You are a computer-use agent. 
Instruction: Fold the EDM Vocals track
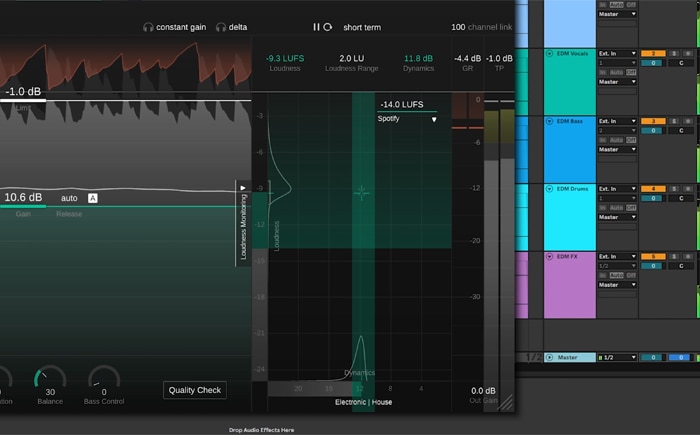point(550,54)
